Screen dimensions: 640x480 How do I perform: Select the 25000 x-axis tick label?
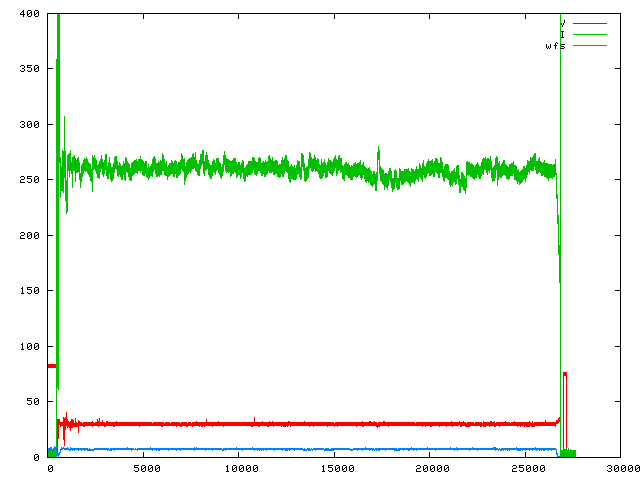click(x=529, y=468)
